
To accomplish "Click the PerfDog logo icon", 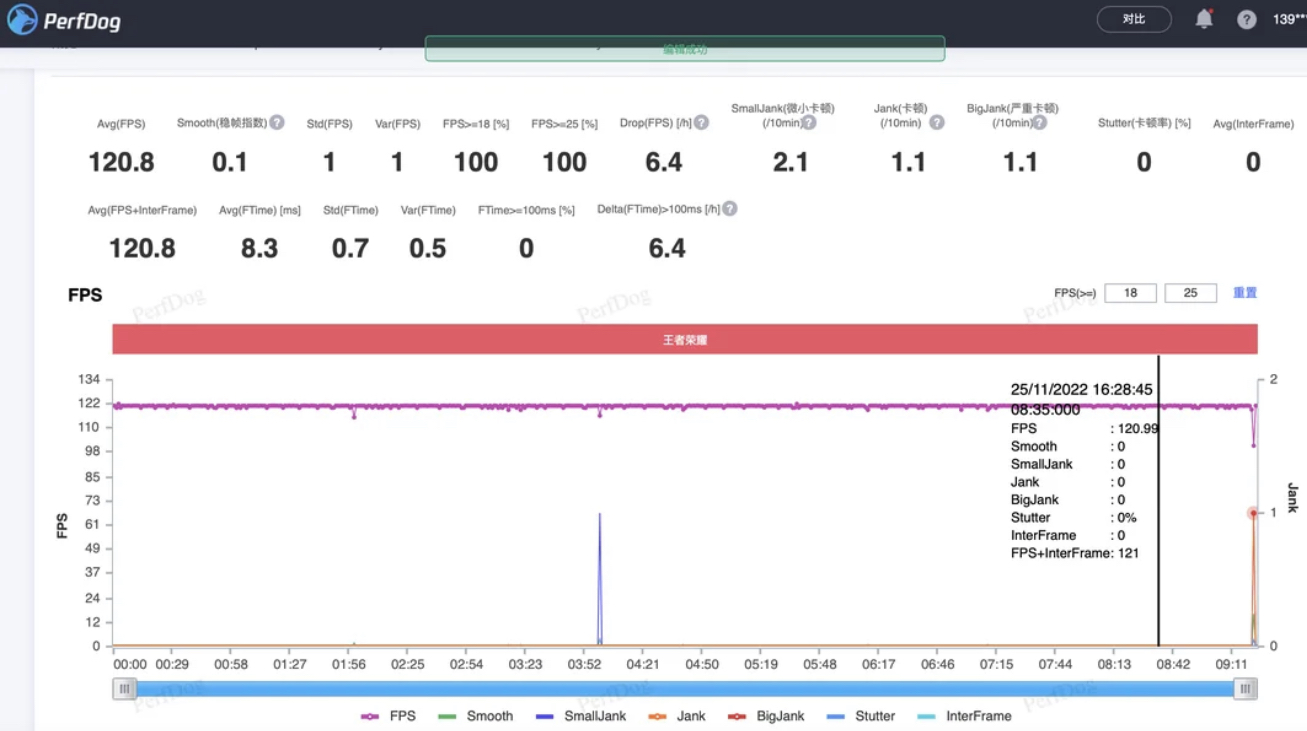I will pos(22,19).
